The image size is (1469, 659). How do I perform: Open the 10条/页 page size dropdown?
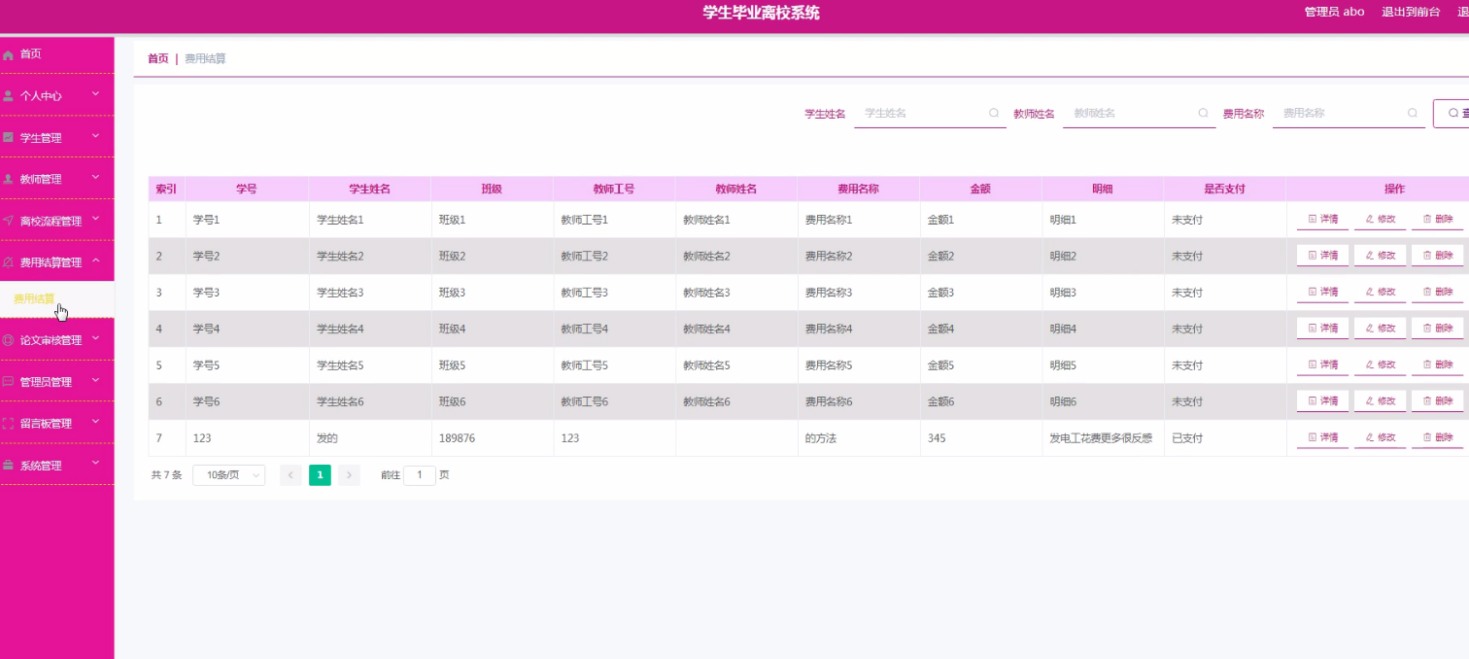(228, 476)
